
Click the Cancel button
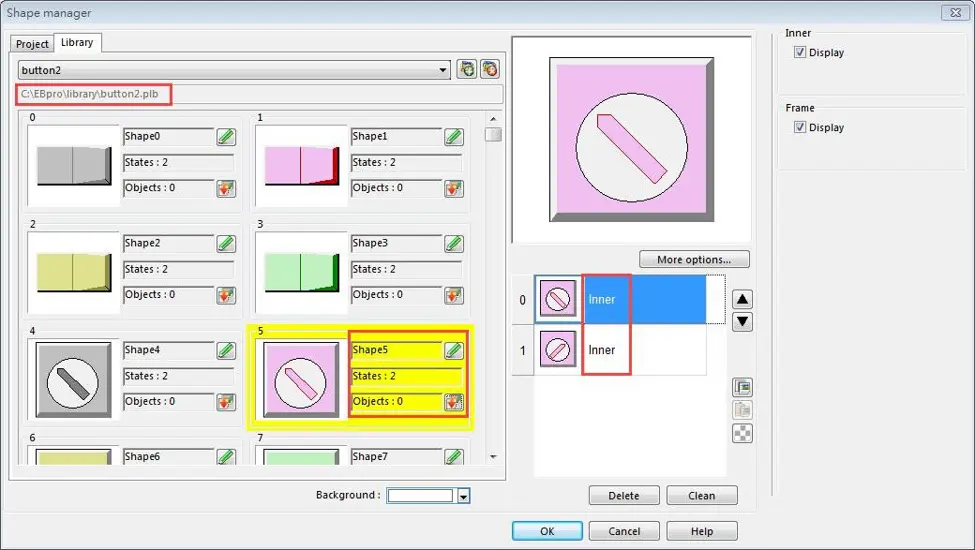point(624,531)
